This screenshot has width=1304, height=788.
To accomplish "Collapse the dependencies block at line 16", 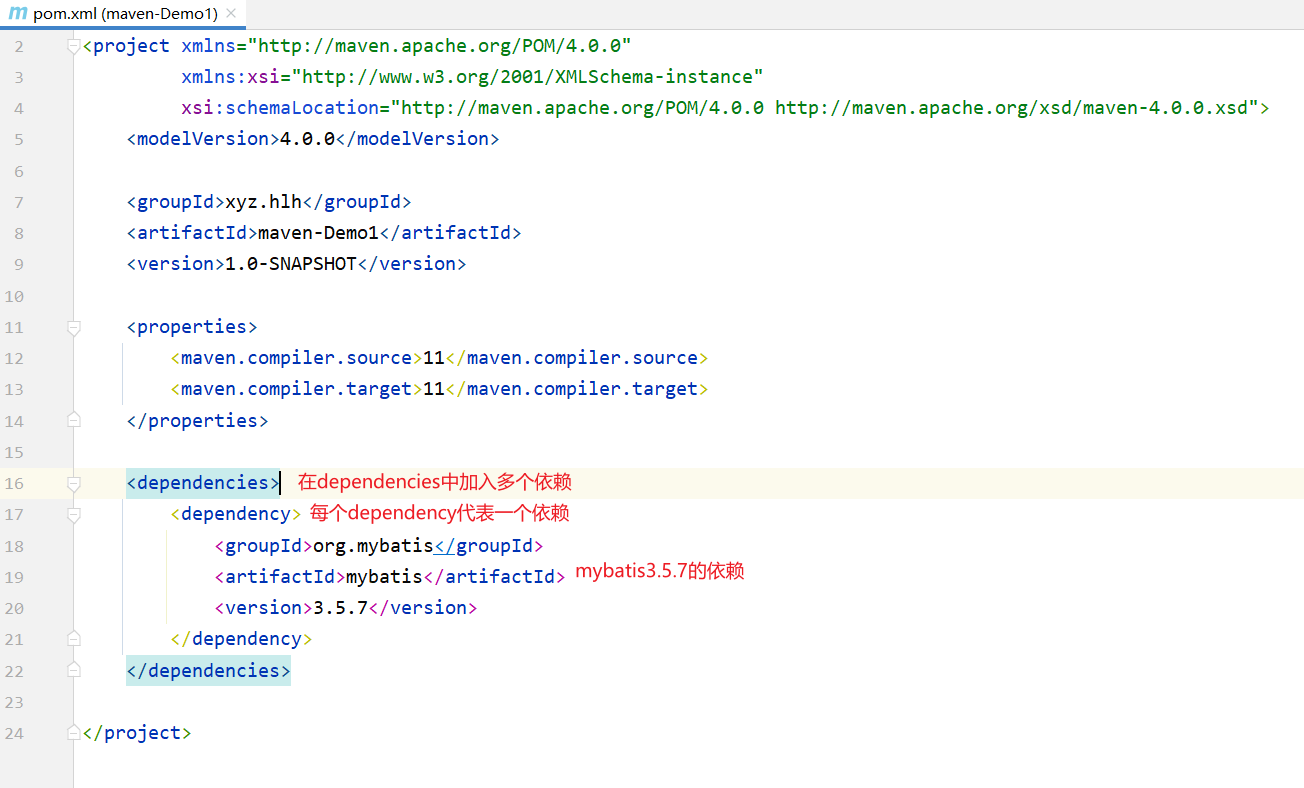I will pyautogui.click(x=73, y=483).
